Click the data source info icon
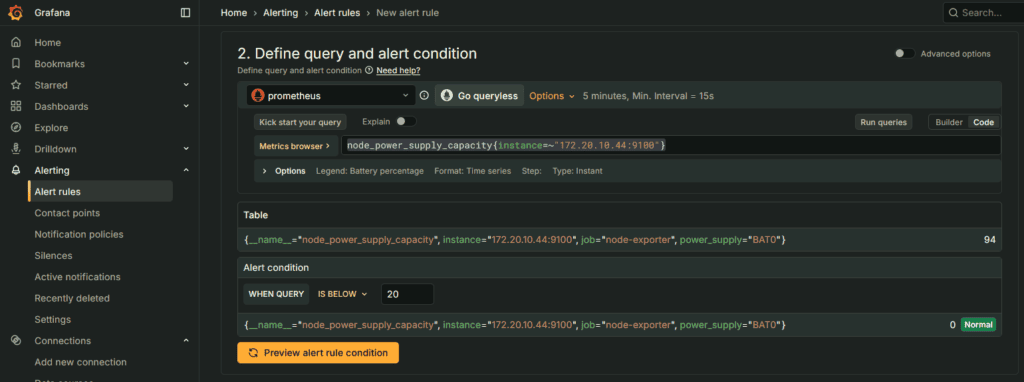 pyautogui.click(x=424, y=95)
